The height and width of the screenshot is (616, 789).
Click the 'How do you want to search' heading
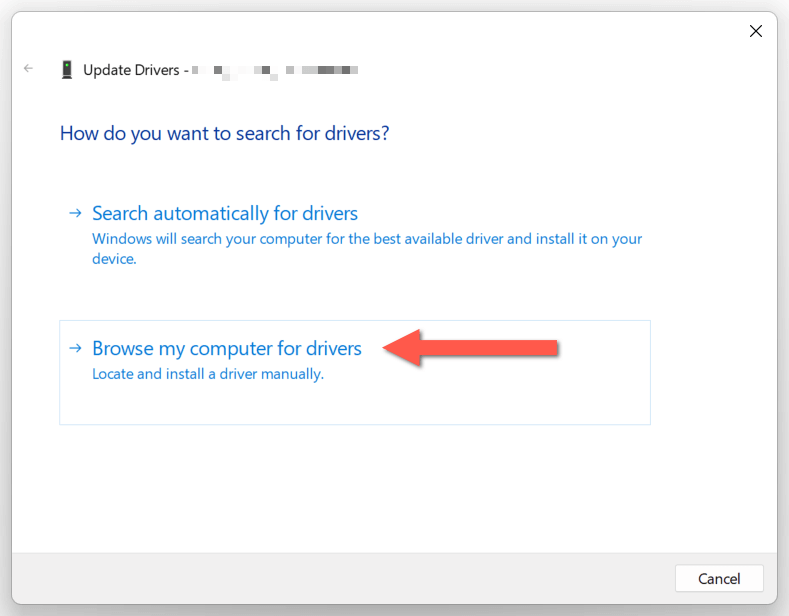[224, 133]
